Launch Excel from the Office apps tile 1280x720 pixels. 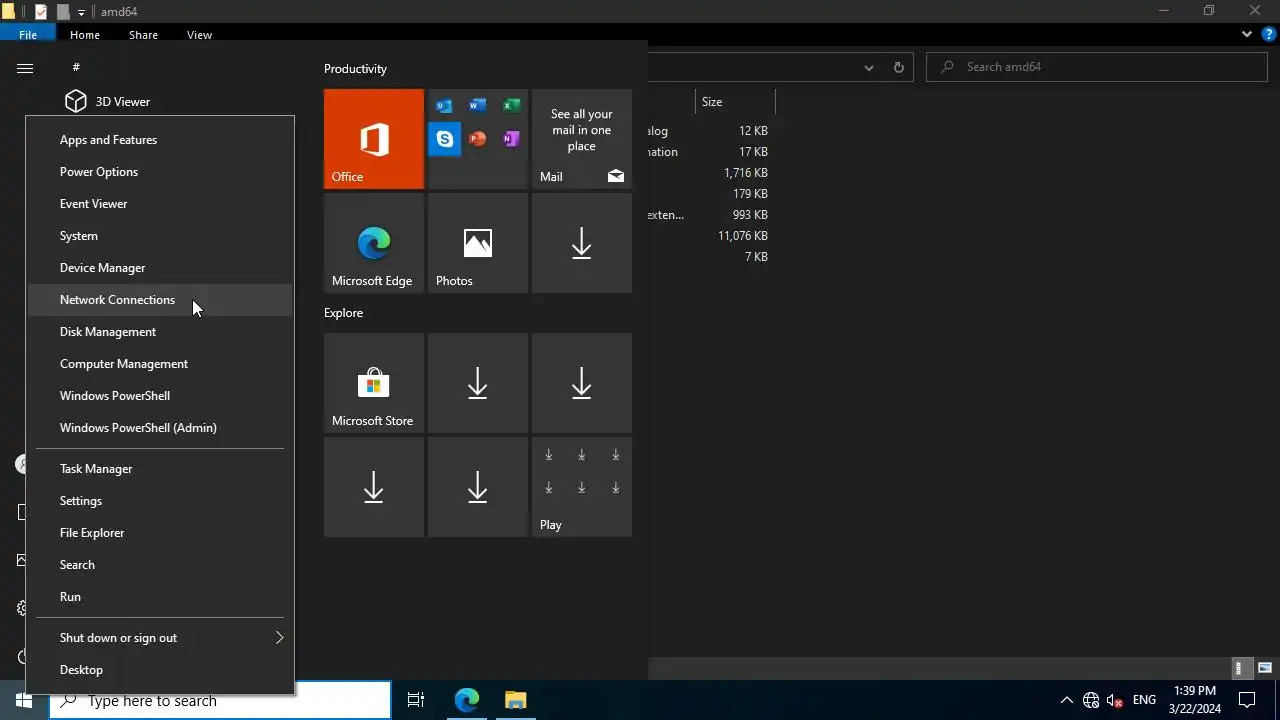click(511, 106)
